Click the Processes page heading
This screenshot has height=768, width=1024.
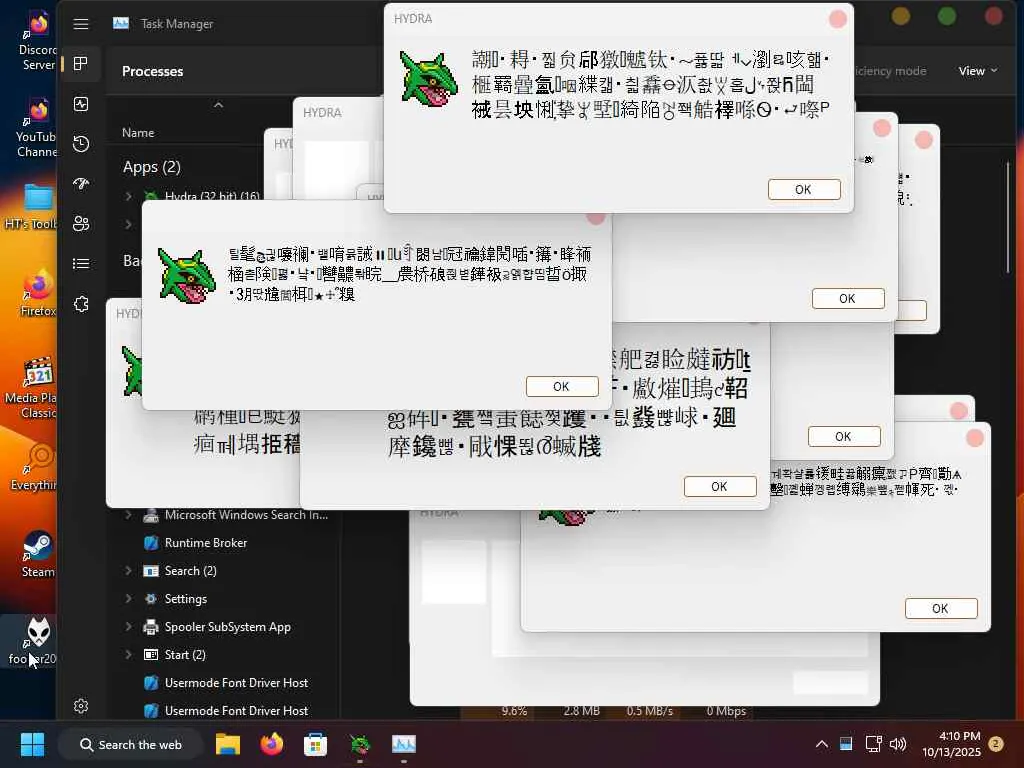[152, 71]
